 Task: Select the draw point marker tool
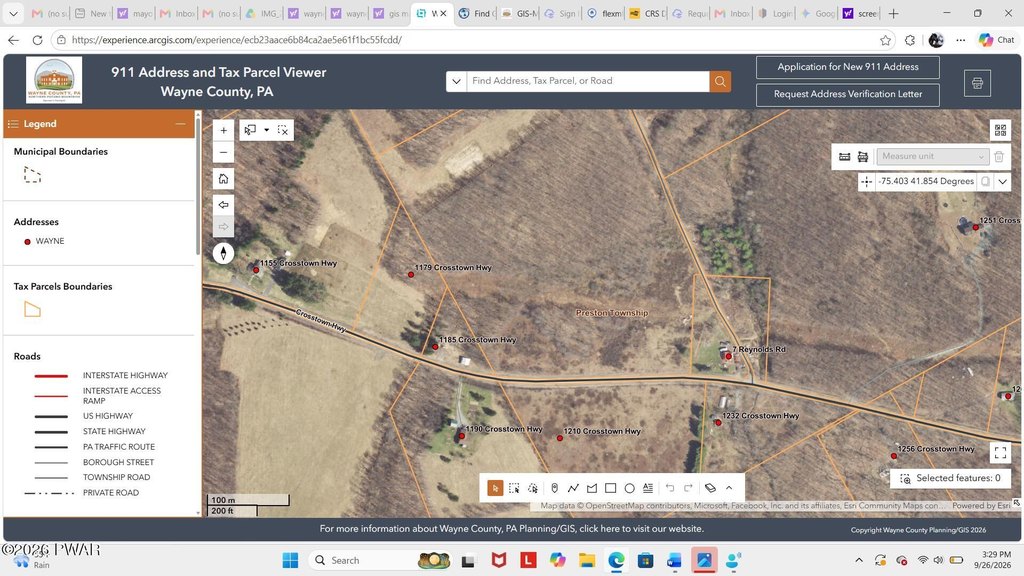coord(554,488)
